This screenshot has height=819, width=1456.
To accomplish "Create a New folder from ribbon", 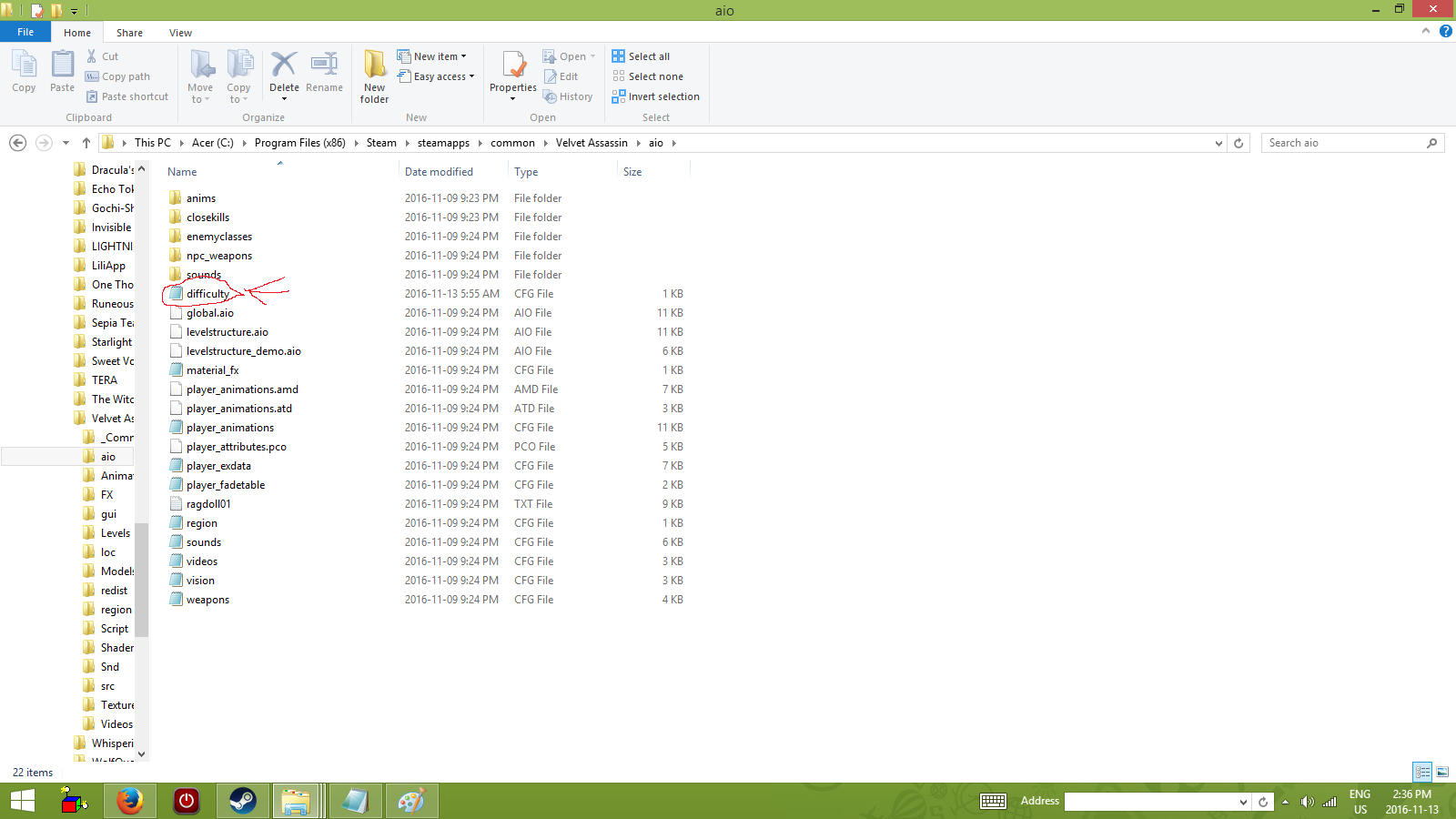I will pos(374,76).
